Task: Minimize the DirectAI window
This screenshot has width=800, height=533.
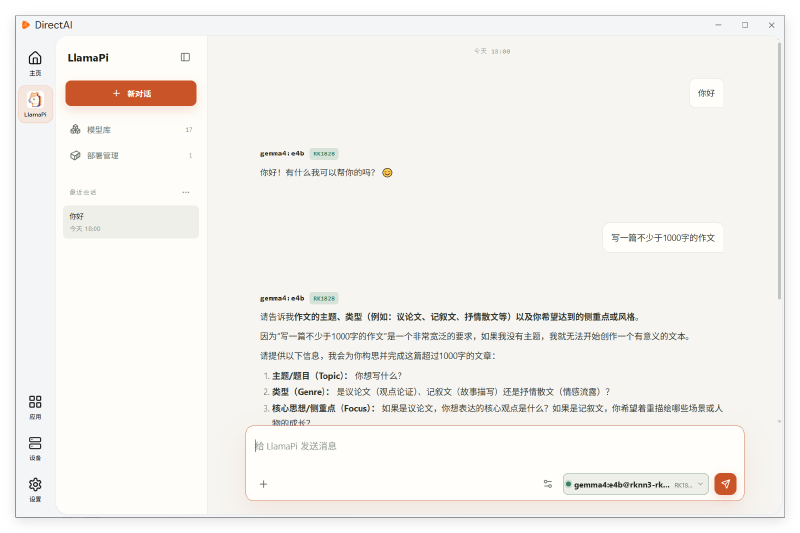Action: pyautogui.click(x=718, y=25)
